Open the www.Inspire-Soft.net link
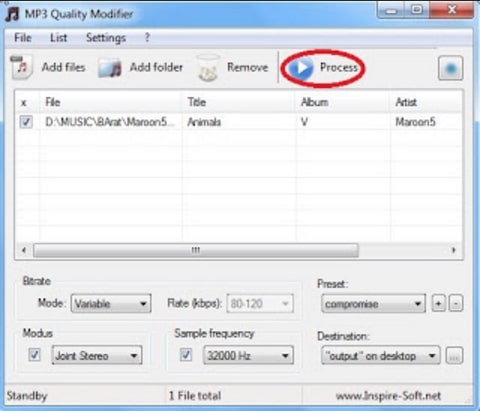This screenshot has width=480, height=411. click(x=388, y=396)
